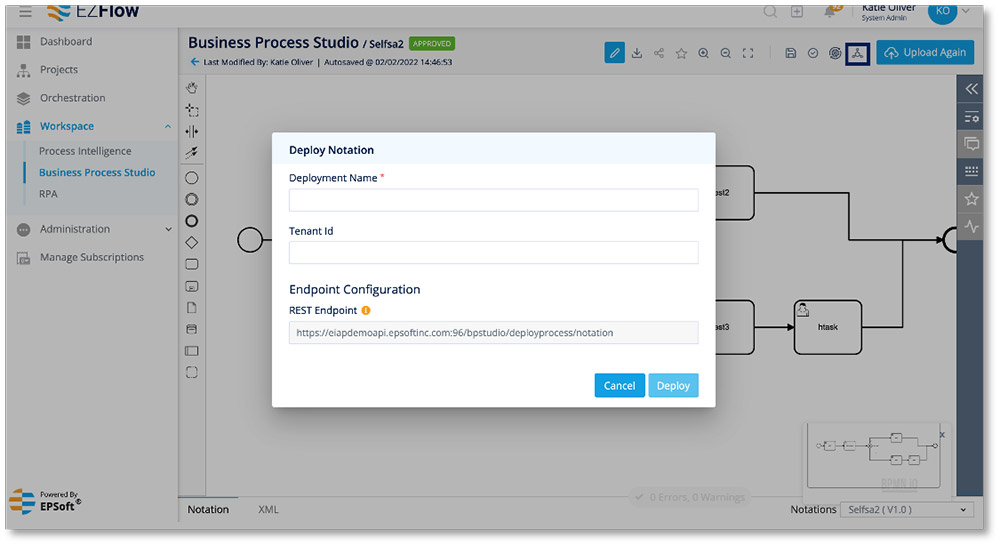Collapse the Workspace section
The width and height of the screenshot is (1000, 546).
[168, 126]
